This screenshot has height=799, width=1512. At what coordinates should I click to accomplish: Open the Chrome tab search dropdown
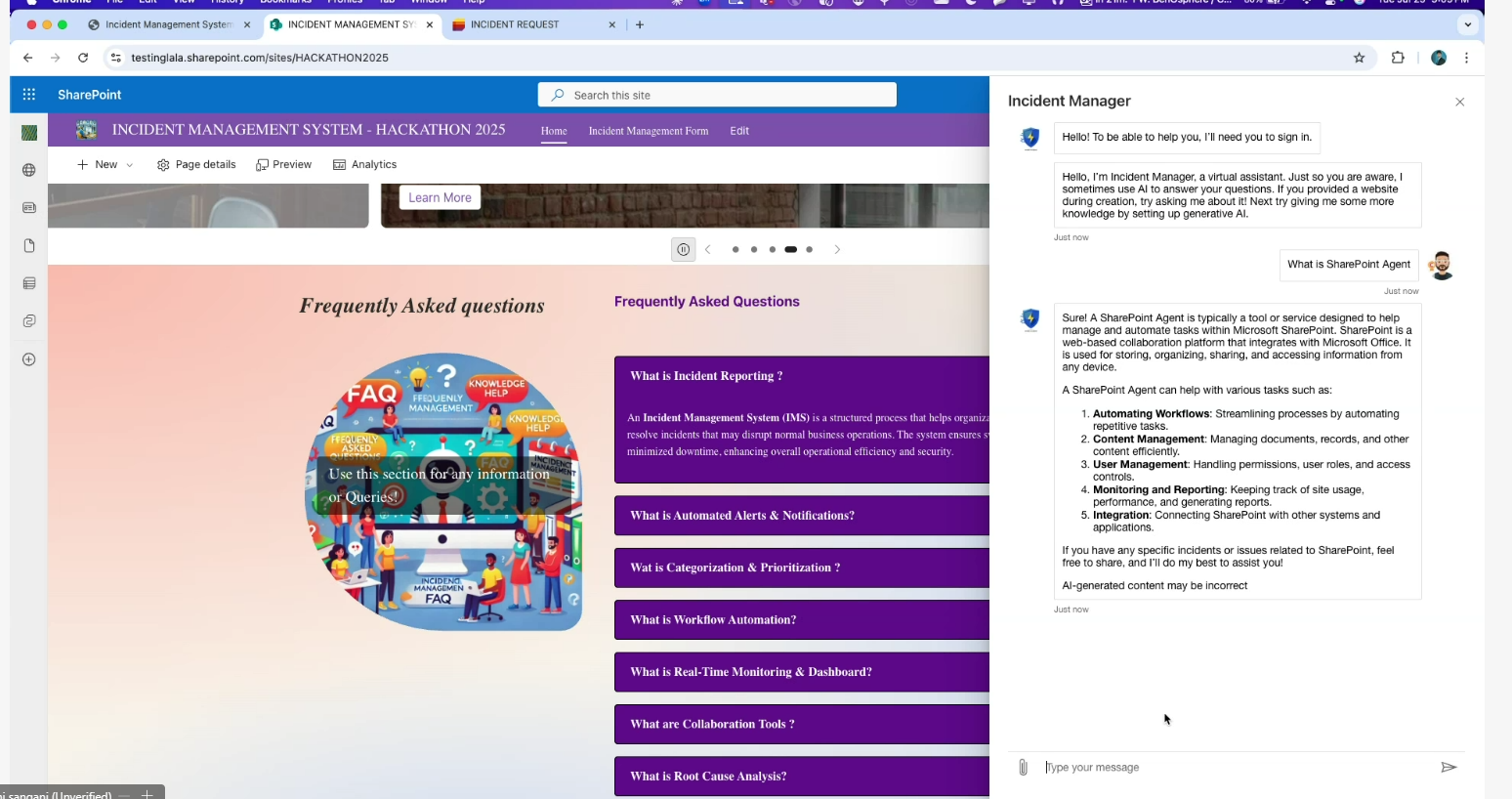coord(1467,24)
